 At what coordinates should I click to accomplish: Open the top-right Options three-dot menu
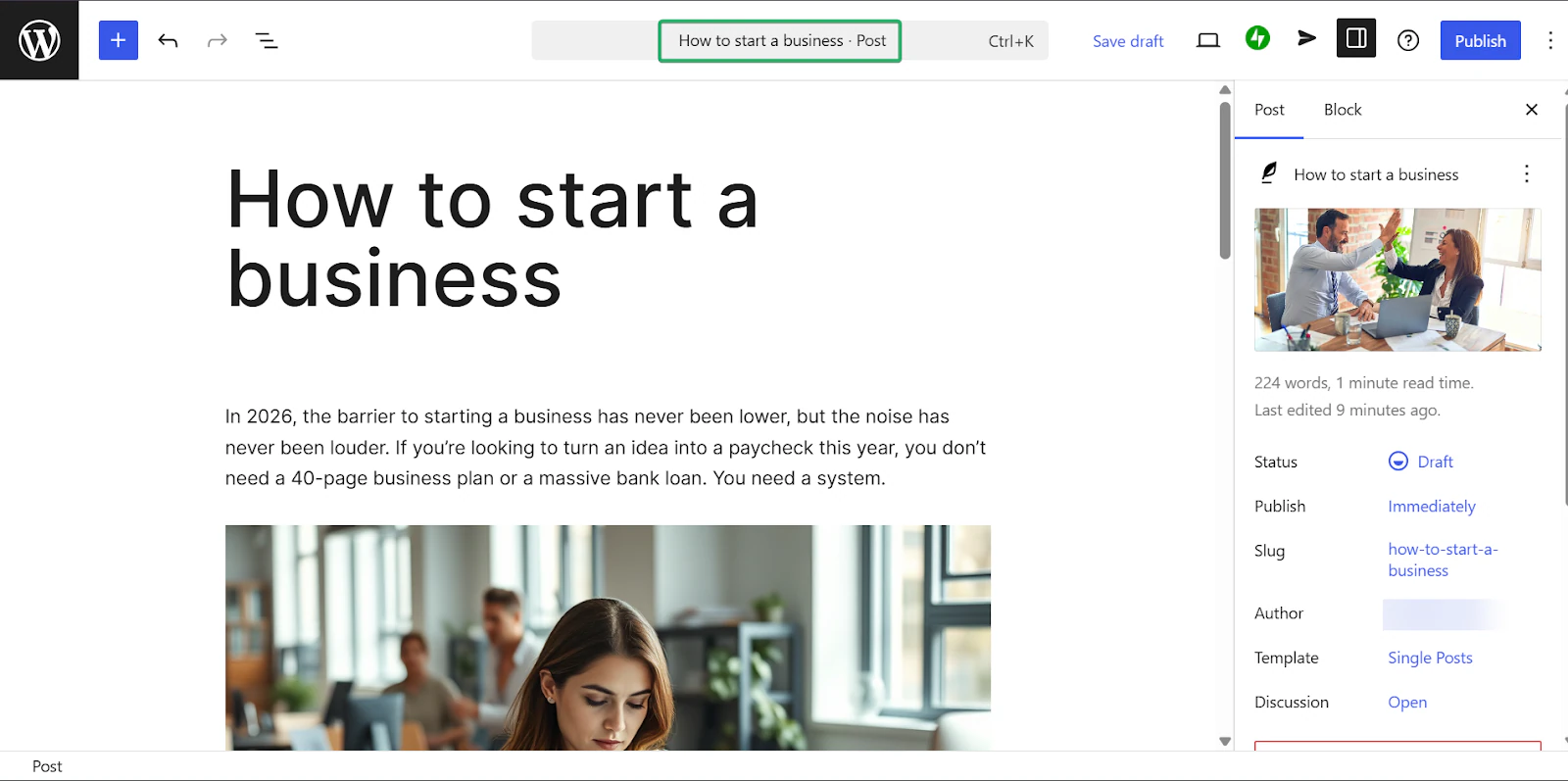tap(1550, 40)
